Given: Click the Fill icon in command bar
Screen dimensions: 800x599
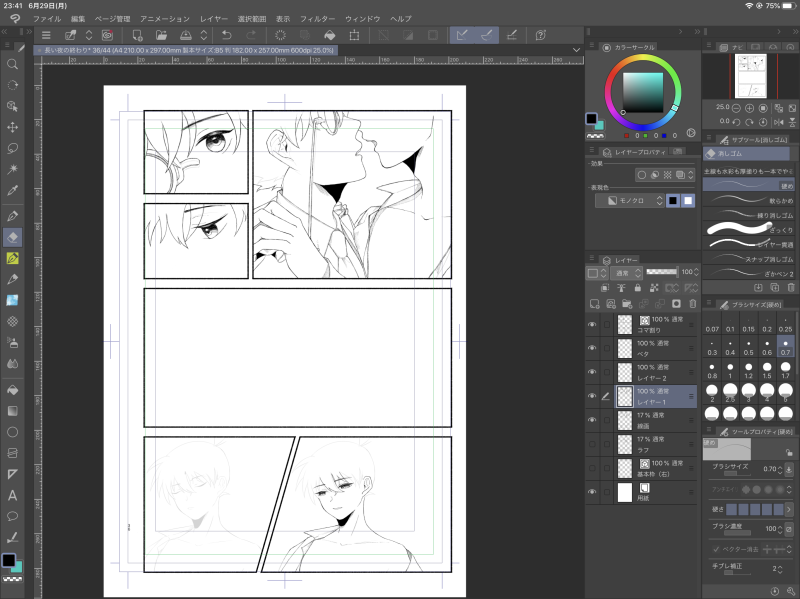Looking at the screenshot, I should click(330, 35).
